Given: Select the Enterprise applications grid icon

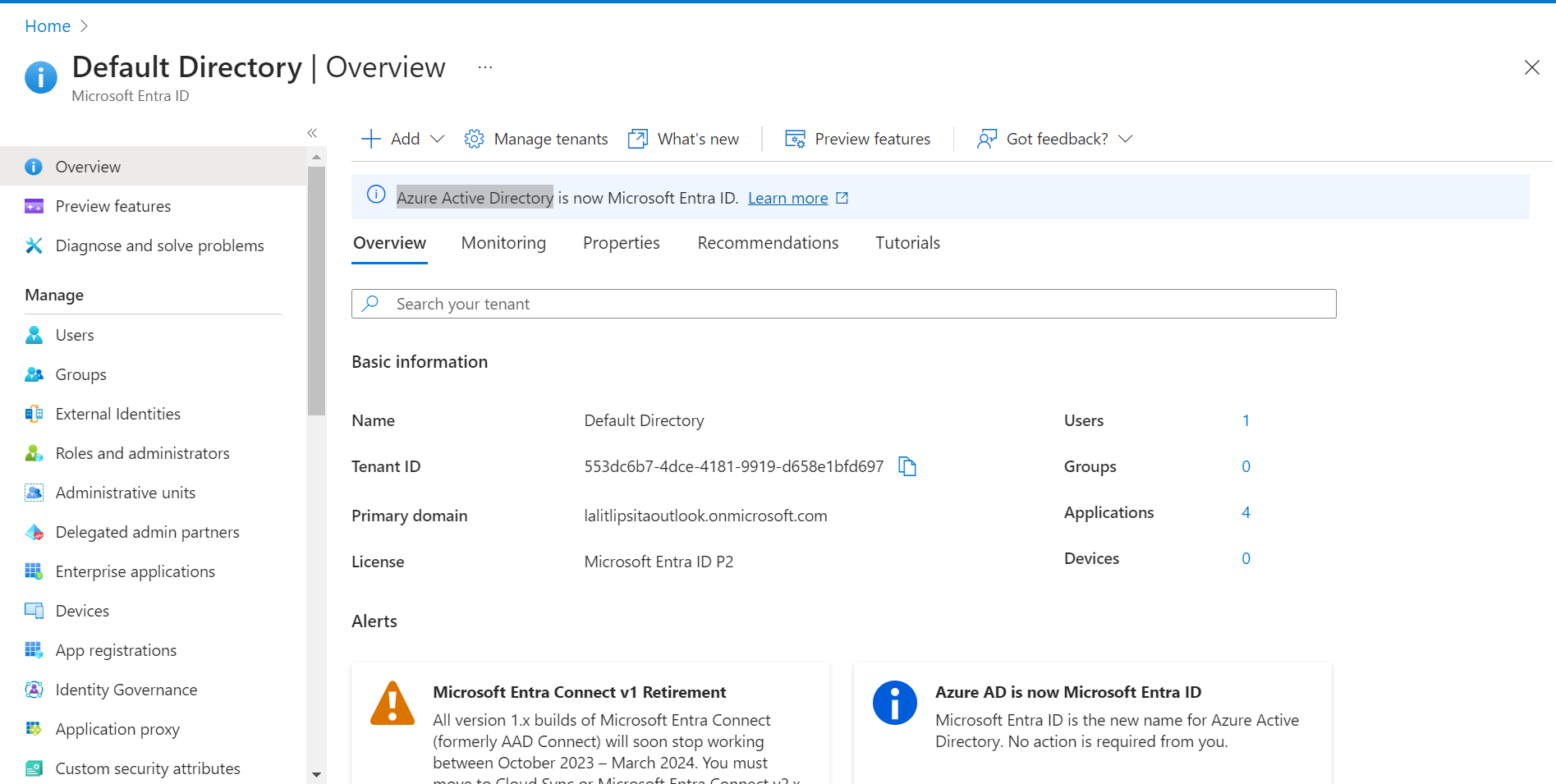Looking at the screenshot, I should pos(34,571).
